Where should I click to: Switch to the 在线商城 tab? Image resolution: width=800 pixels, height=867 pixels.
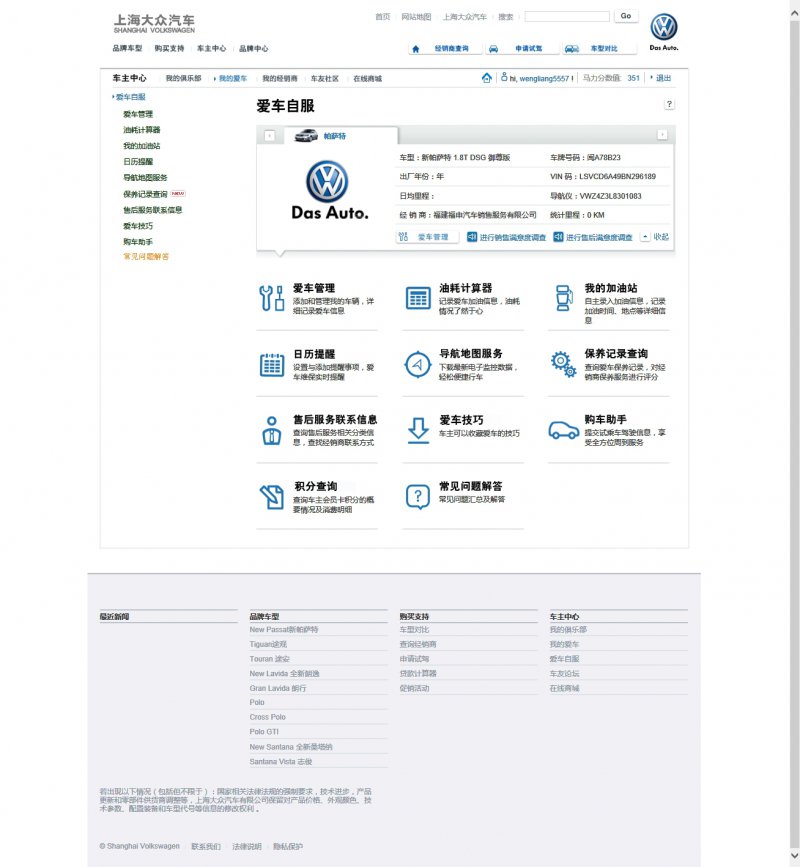tap(368, 79)
